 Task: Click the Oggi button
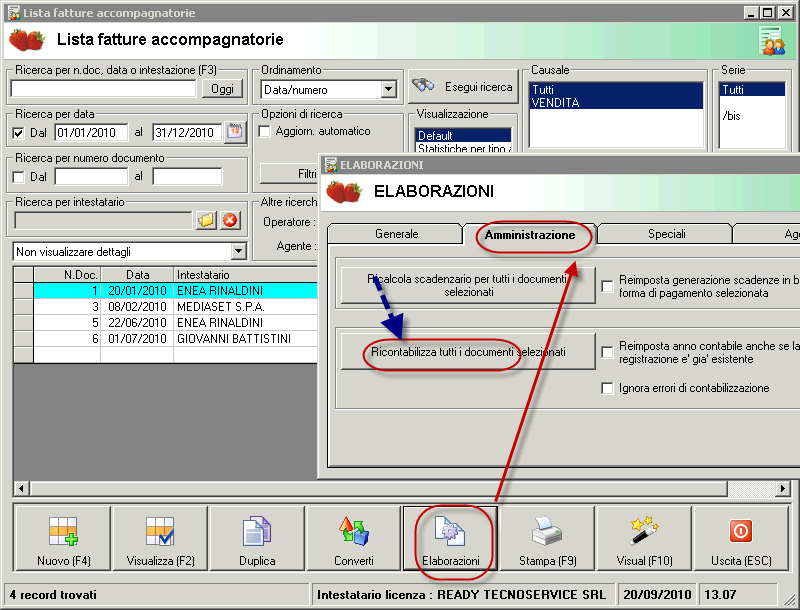pos(222,89)
